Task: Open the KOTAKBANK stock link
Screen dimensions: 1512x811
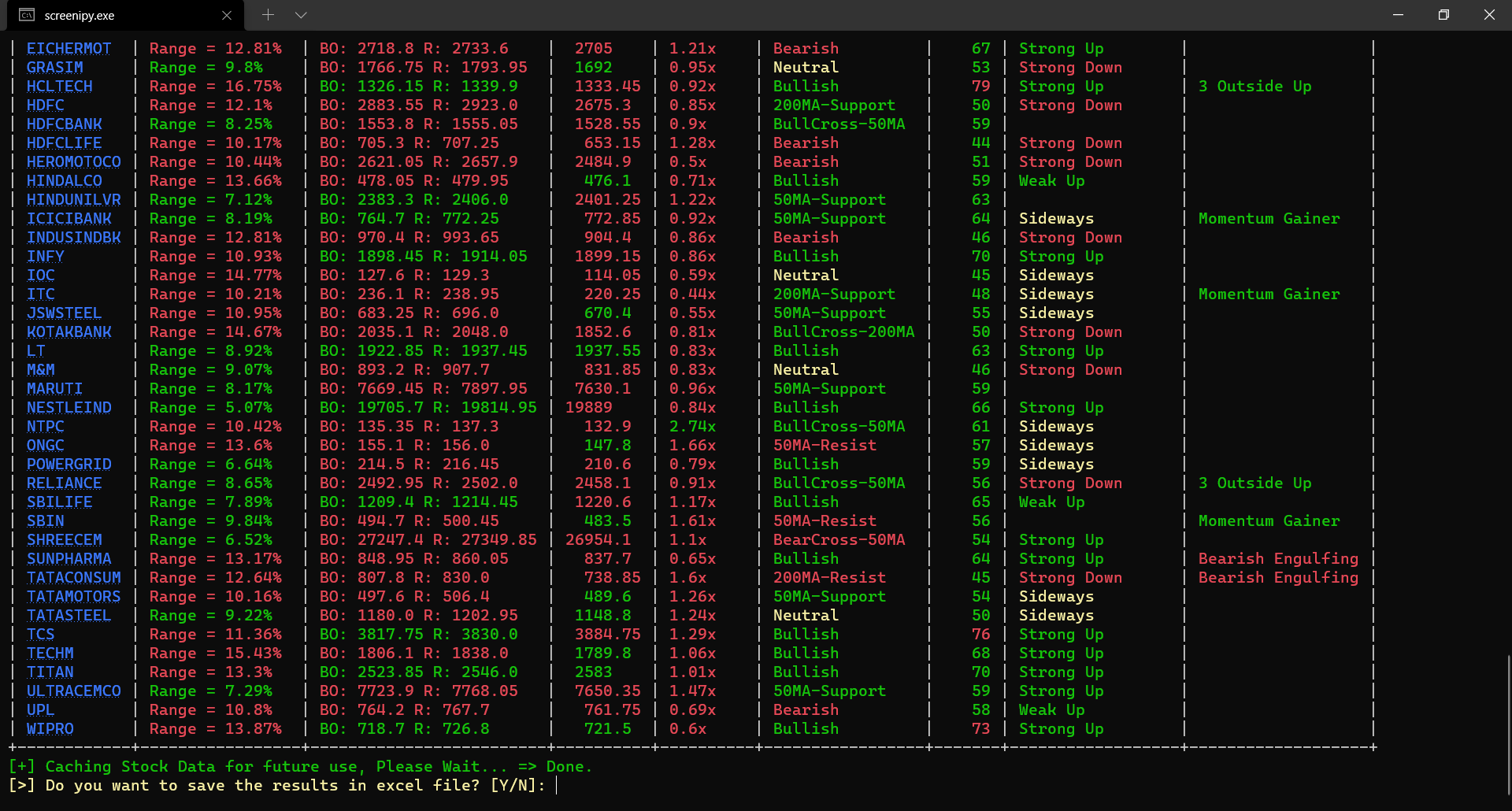Action: tap(69, 332)
